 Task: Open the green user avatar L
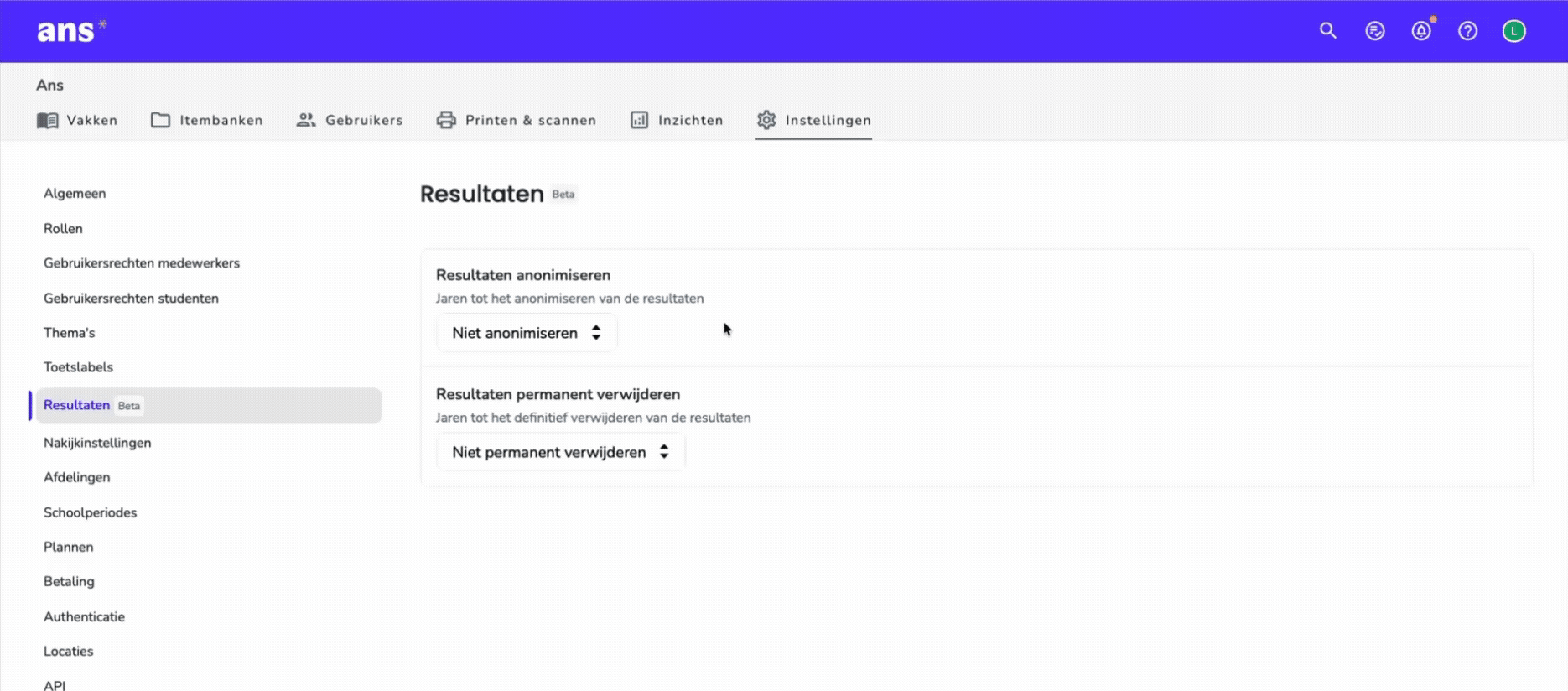point(1514,31)
